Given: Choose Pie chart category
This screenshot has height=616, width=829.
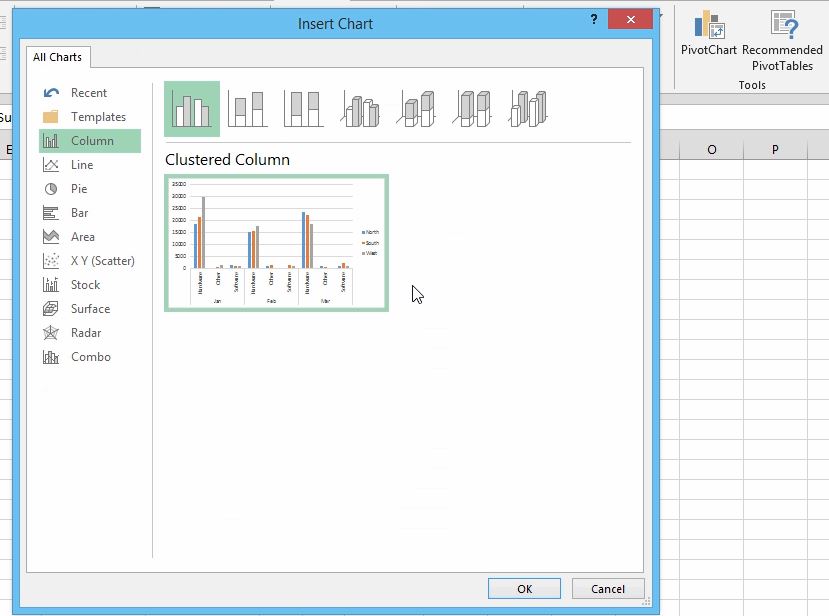Looking at the screenshot, I should click(x=79, y=189).
